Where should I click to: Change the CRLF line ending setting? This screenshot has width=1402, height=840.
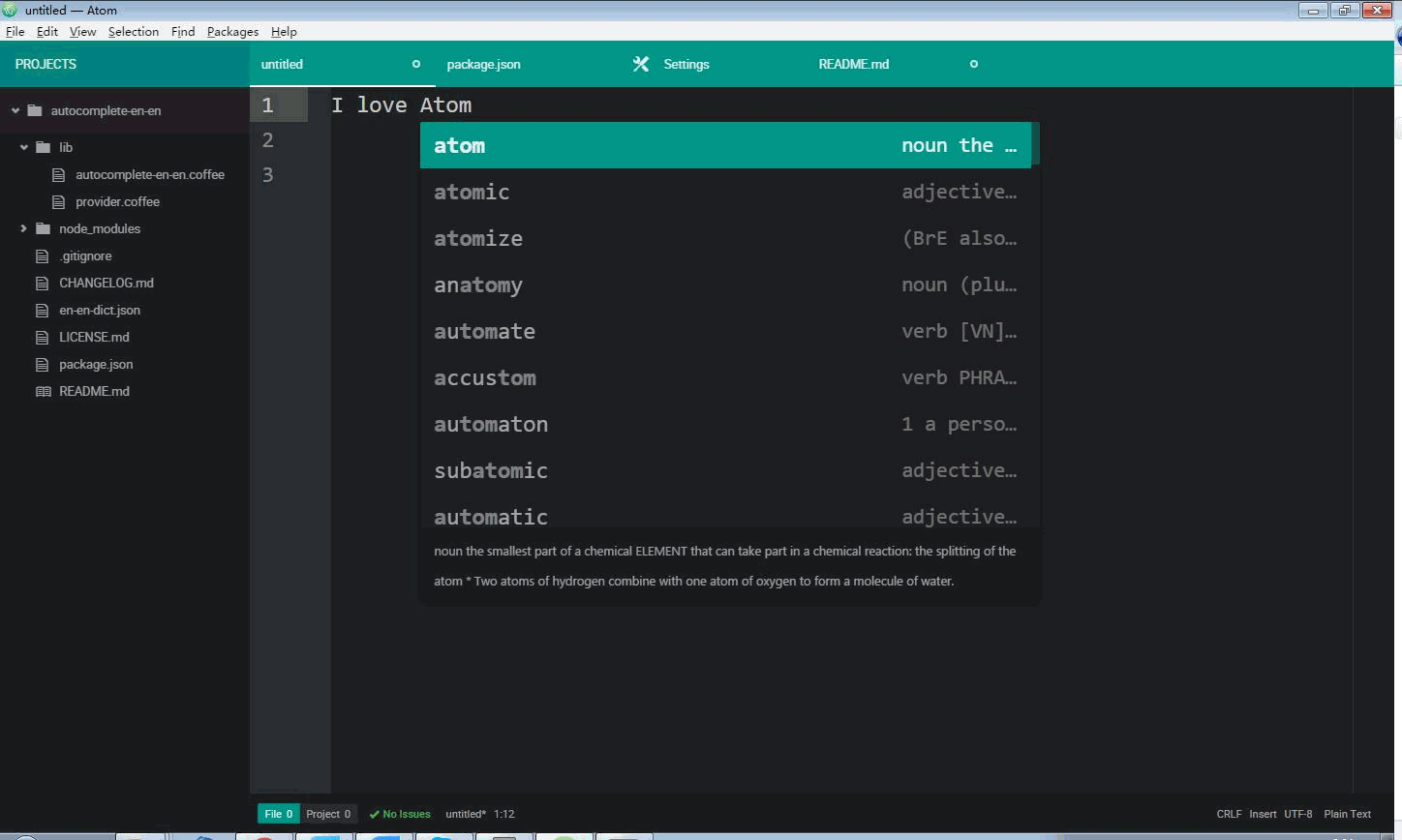(1229, 814)
